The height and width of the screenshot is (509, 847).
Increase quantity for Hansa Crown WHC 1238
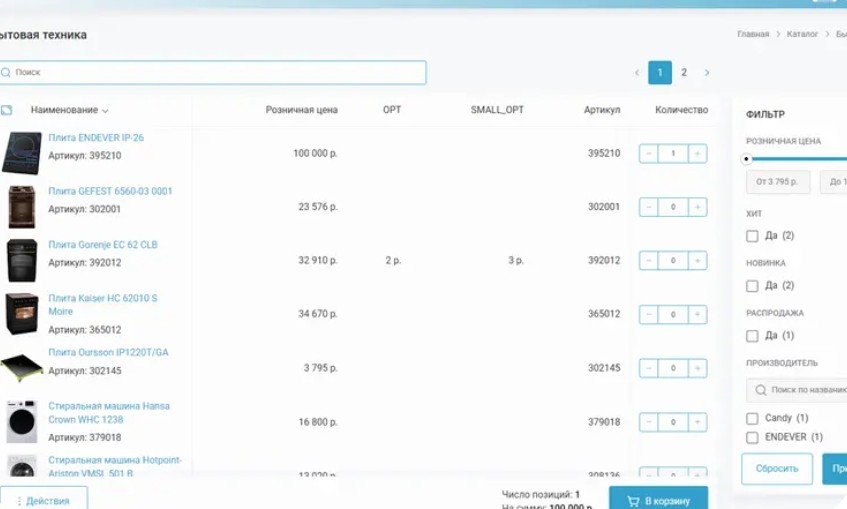[697, 422]
